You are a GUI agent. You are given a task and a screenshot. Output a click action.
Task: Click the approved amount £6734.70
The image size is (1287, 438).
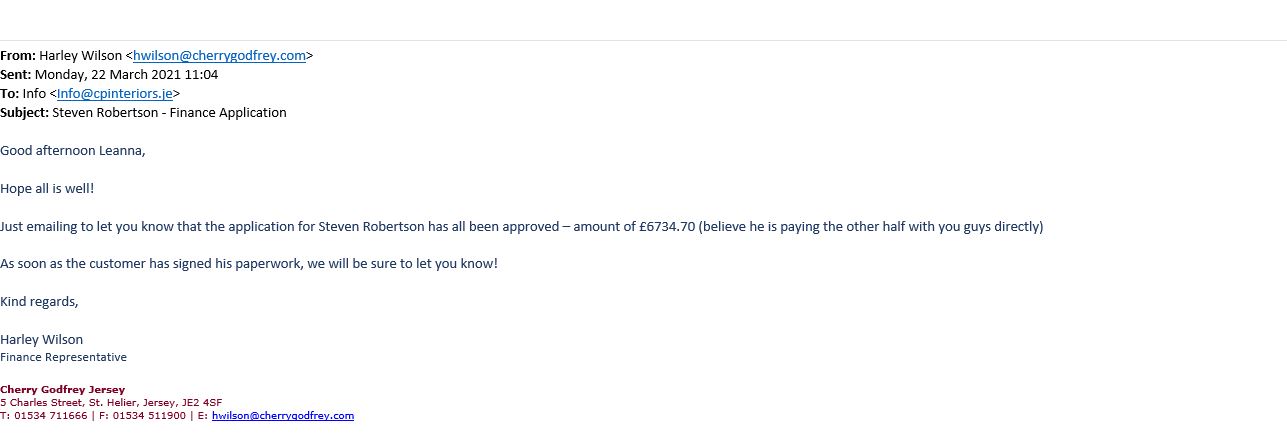tap(666, 227)
